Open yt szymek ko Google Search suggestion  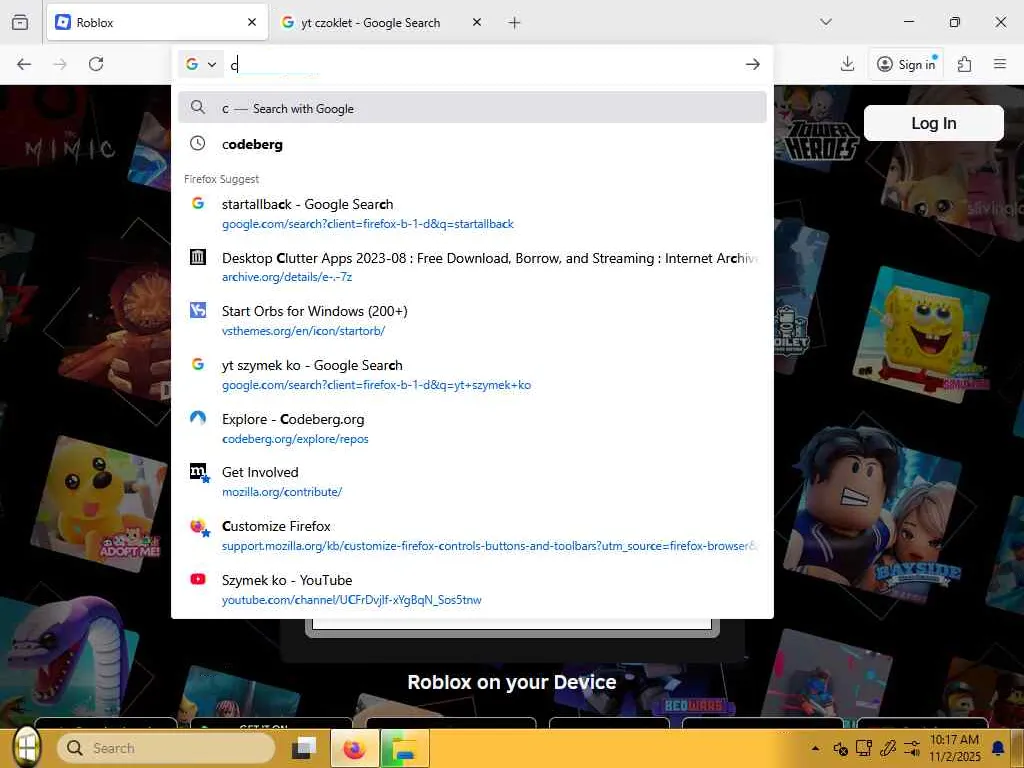click(472, 375)
